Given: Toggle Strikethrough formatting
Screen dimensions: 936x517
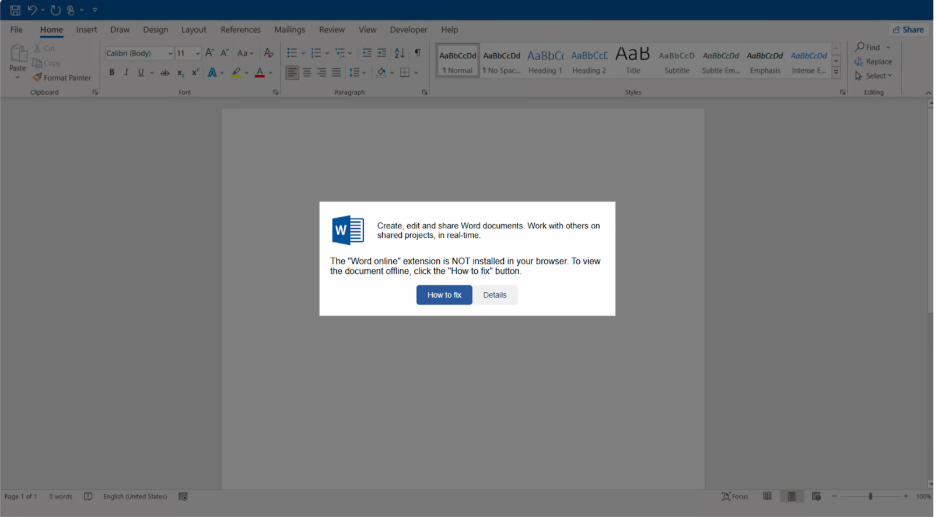Looking at the screenshot, I should [x=165, y=73].
